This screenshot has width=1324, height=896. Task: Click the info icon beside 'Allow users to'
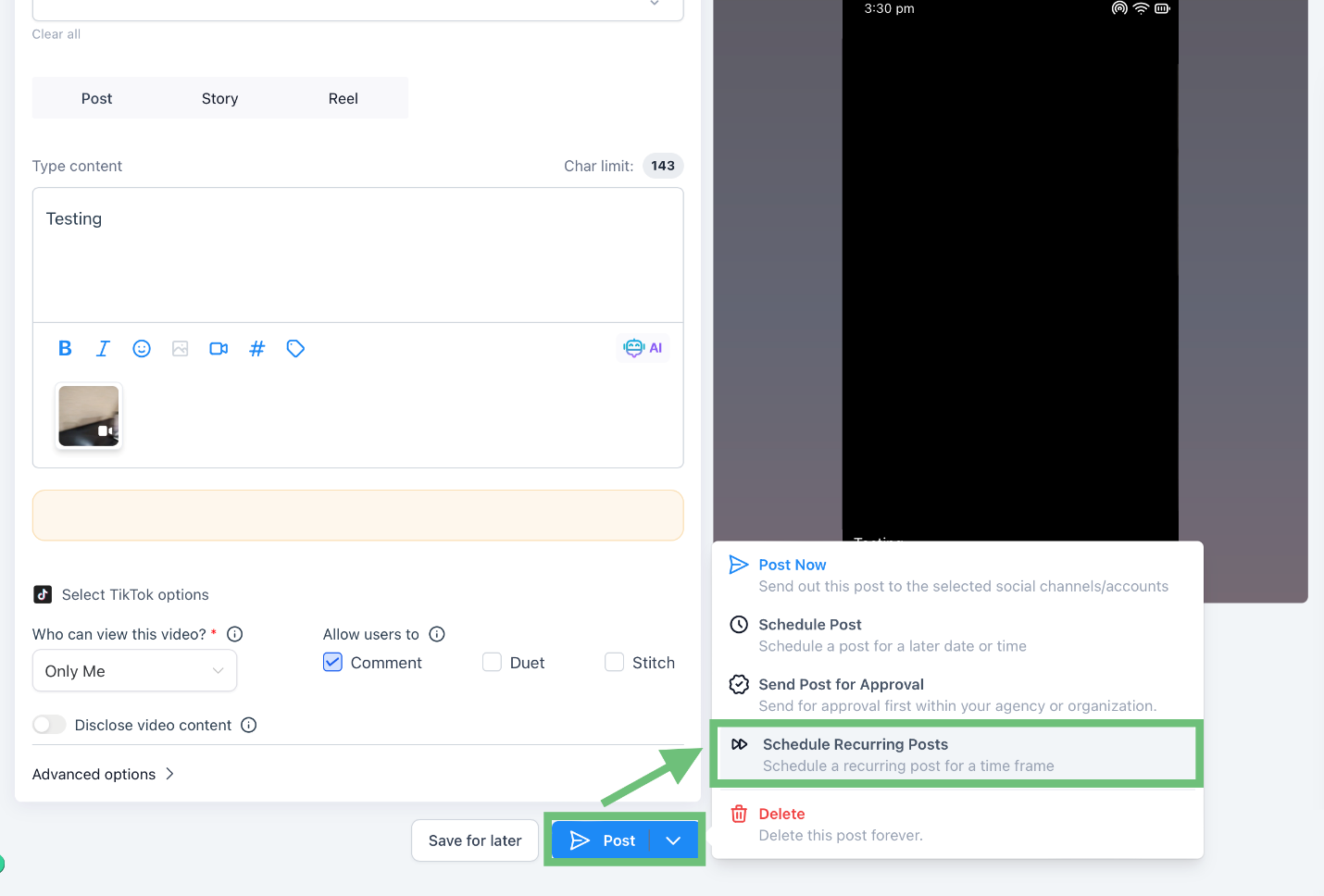pos(437,634)
